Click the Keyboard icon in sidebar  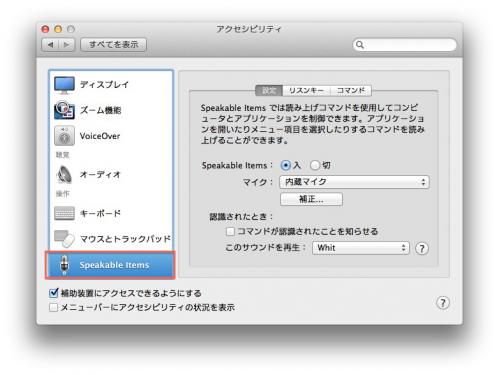[64, 213]
